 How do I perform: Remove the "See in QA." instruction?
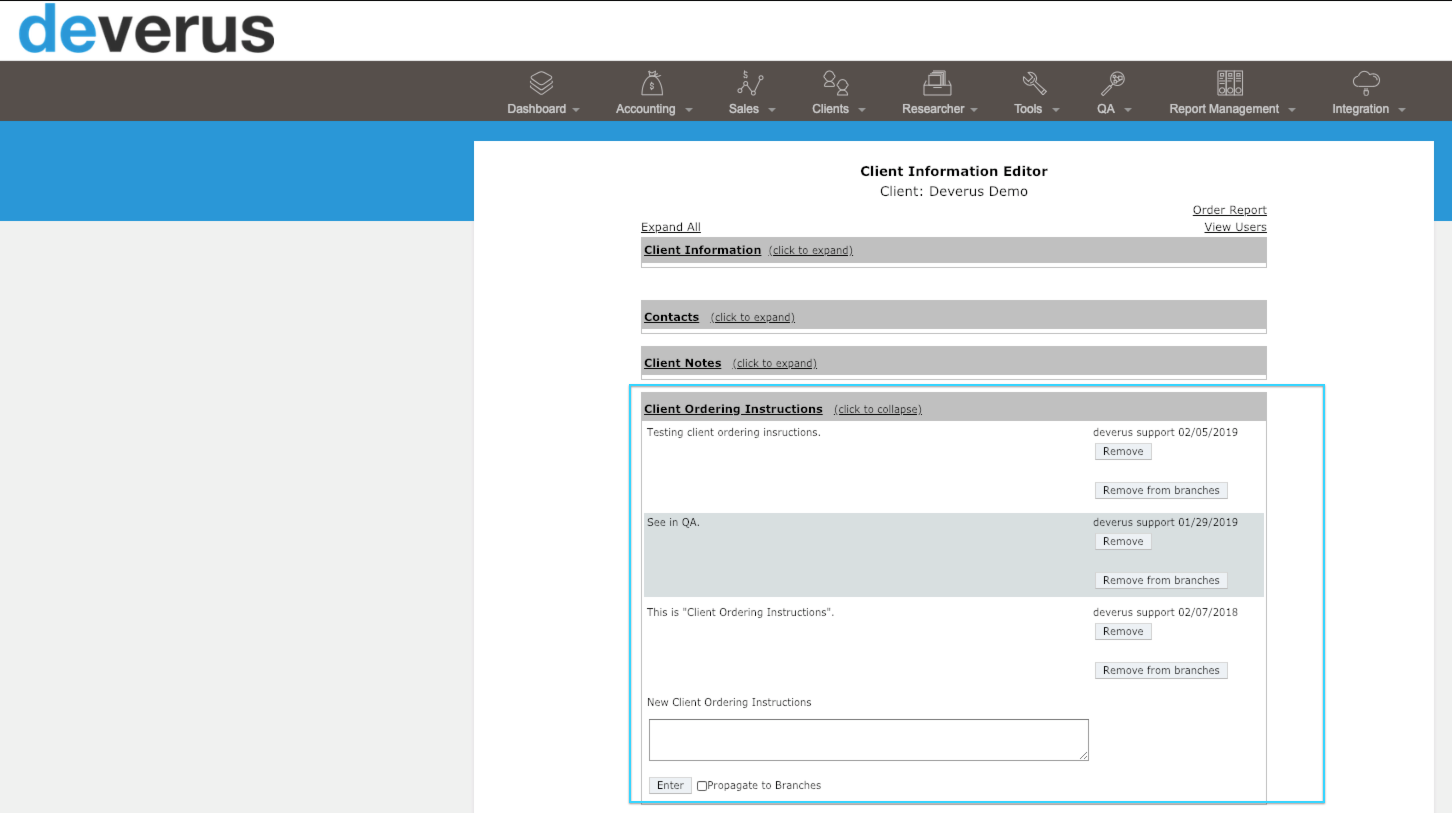click(x=1123, y=541)
